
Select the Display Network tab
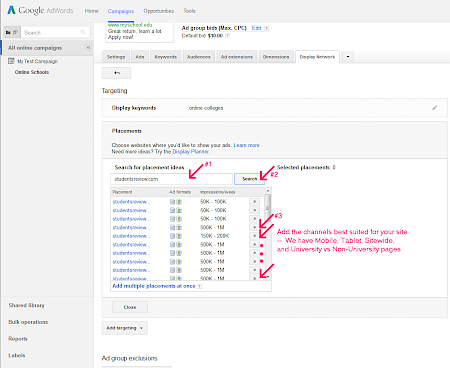tap(317, 57)
